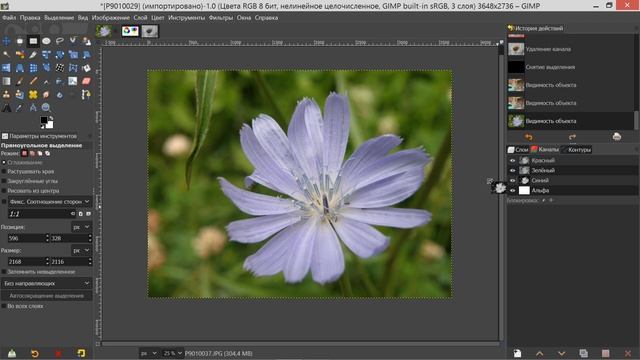
Task: Open the Цвет menu
Action: pos(158,18)
